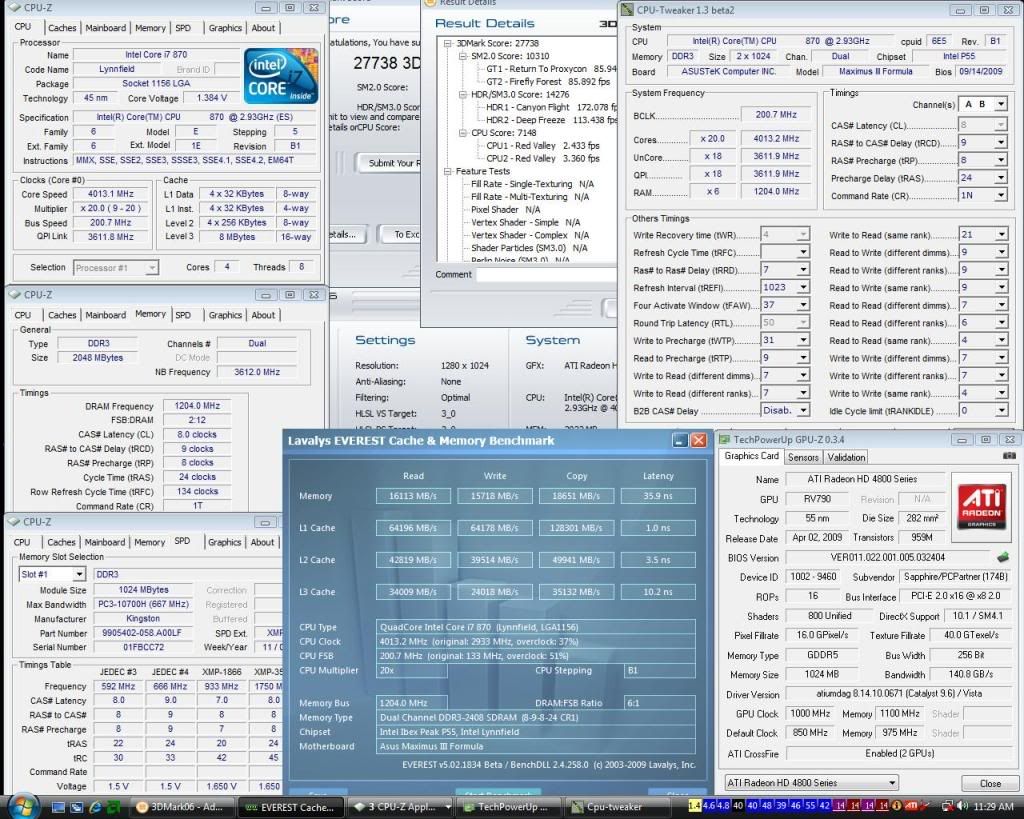Switch to the 3DMark06 taskbar button

pyautogui.click(x=180, y=807)
